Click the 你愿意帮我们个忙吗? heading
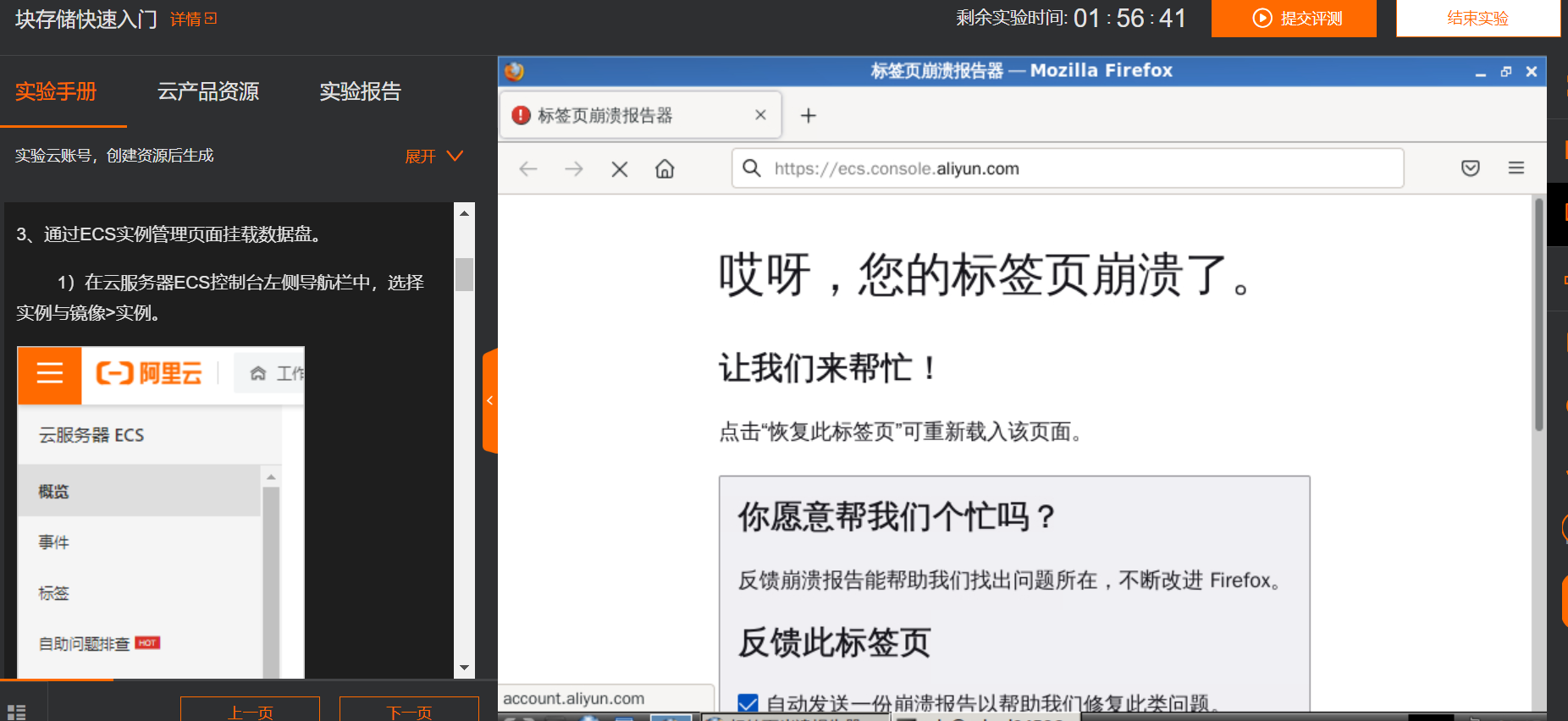Viewport: 1568px width, 721px height. (897, 516)
